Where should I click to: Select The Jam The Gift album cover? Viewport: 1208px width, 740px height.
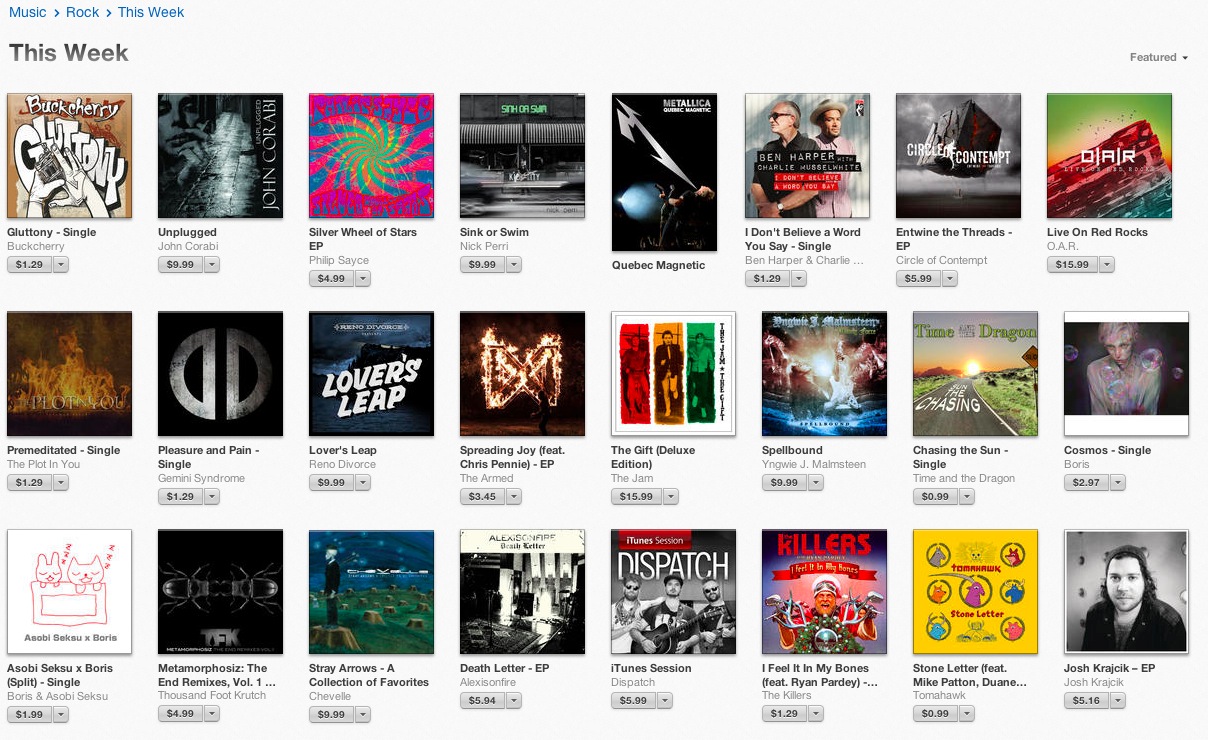(673, 374)
